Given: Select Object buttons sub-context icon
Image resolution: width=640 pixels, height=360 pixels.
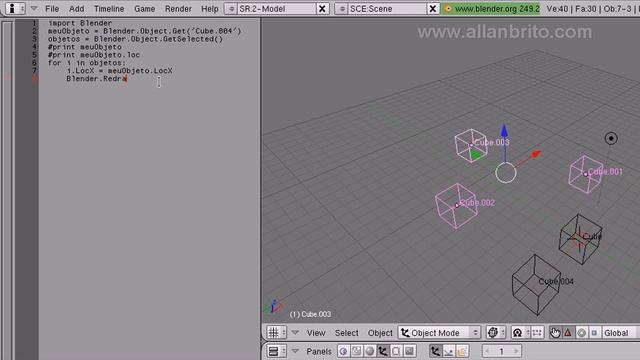Looking at the screenshot, I should pyautogui.click(x=436, y=351).
